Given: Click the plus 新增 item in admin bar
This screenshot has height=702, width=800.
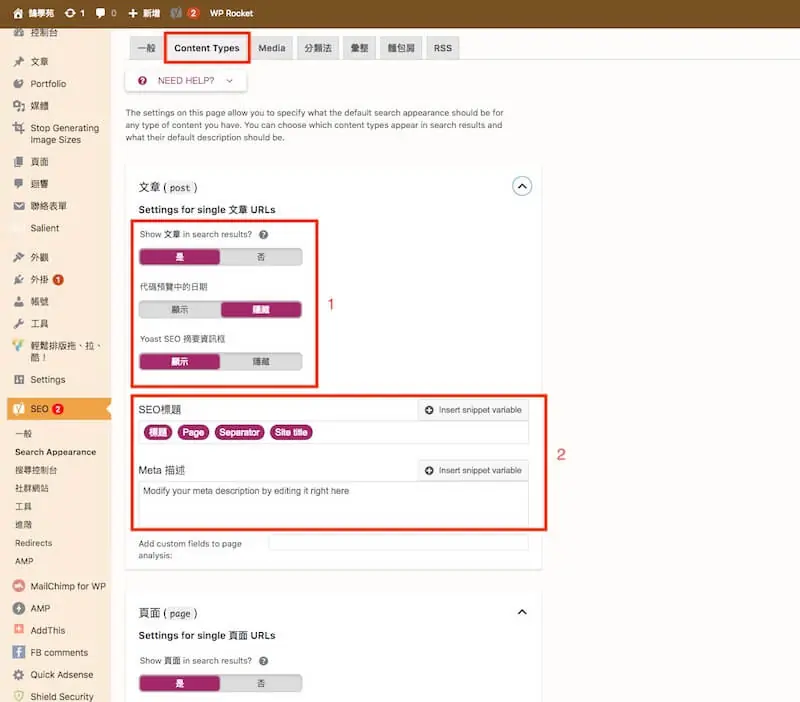Looking at the screenshot, I should [144, 13].
